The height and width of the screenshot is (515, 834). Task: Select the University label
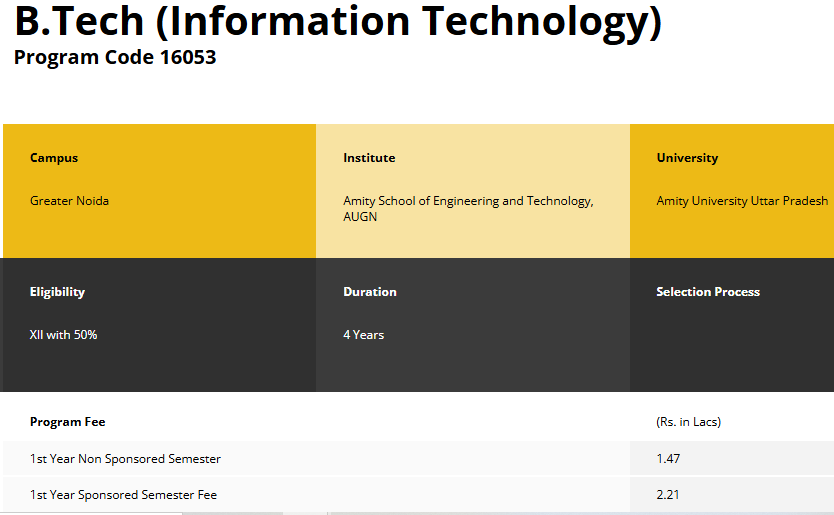click(x=687, y=158)
